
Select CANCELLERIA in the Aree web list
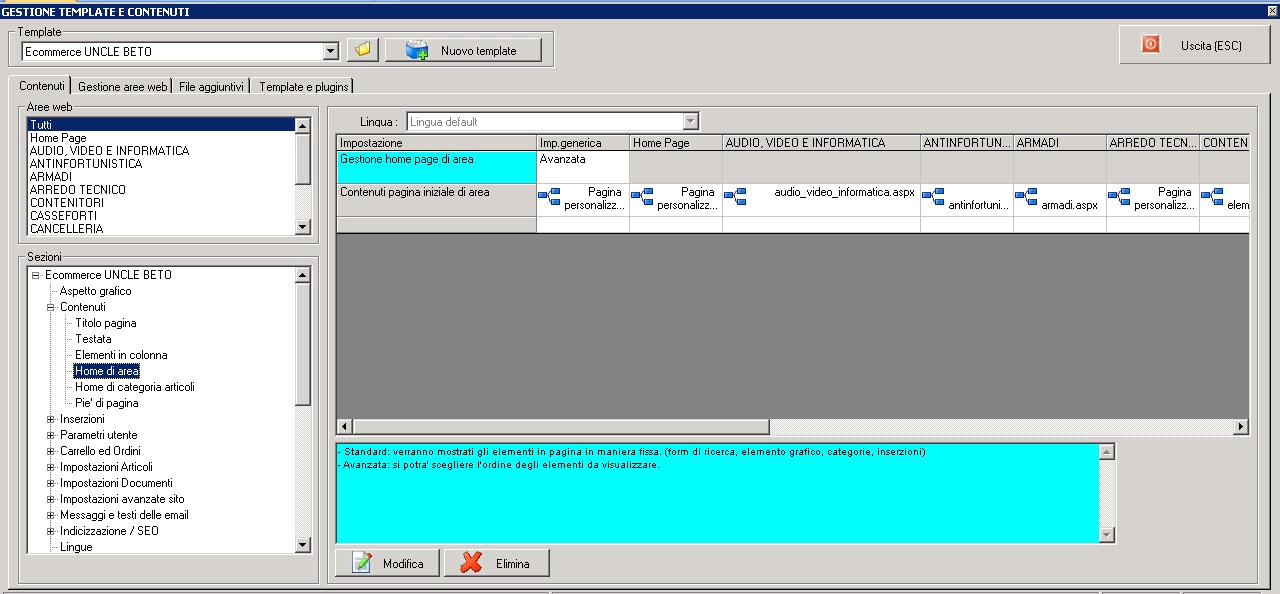pyautogui.click(x=162, y=228)
